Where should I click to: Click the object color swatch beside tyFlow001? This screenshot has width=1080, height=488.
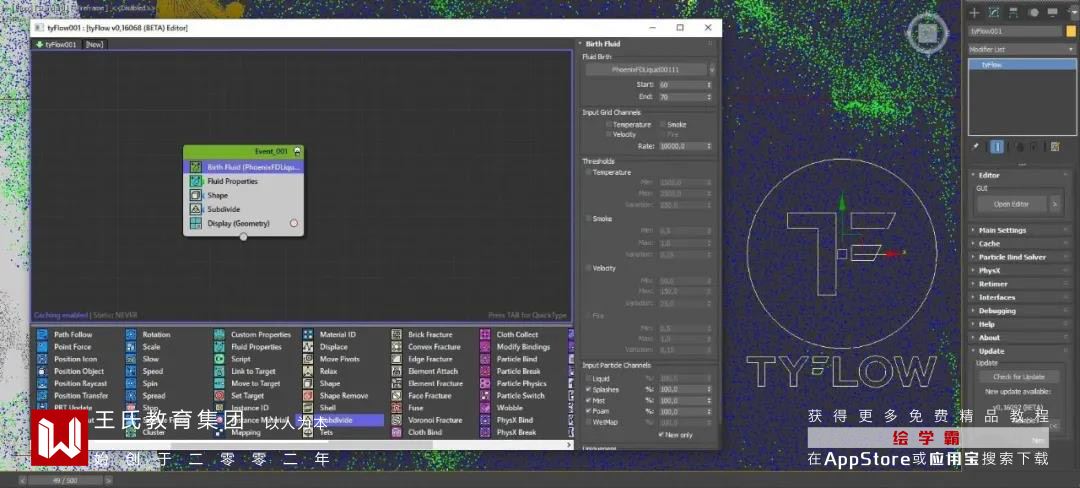click(1070, 31)
